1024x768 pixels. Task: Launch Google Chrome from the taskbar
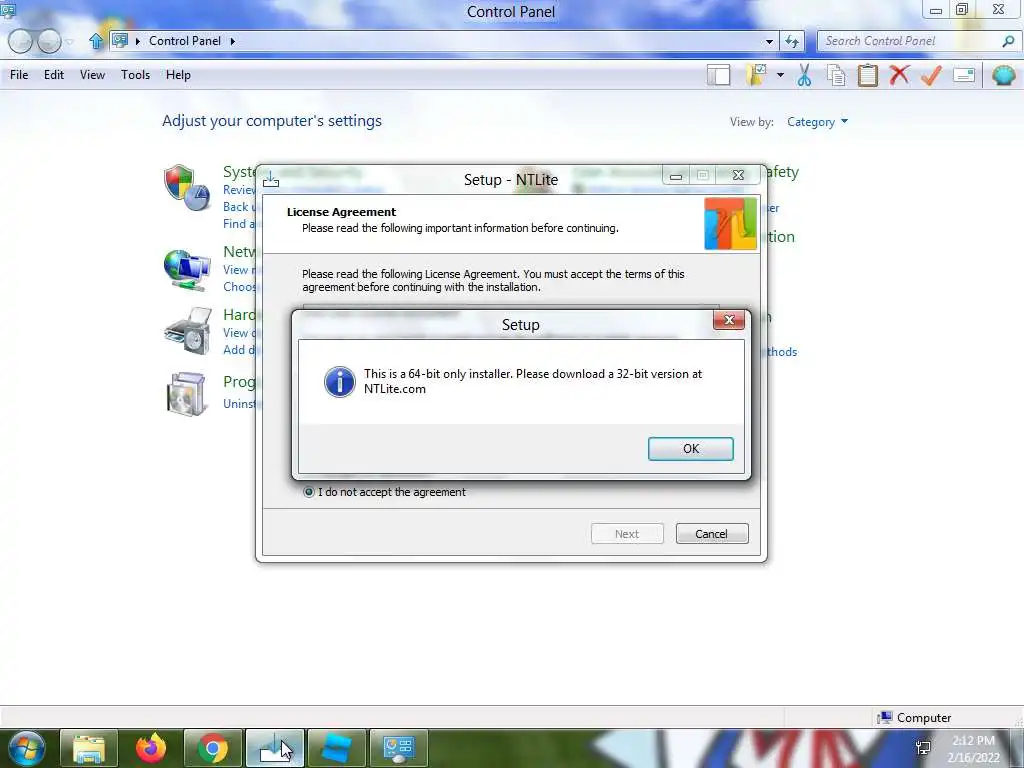(213, 748)
